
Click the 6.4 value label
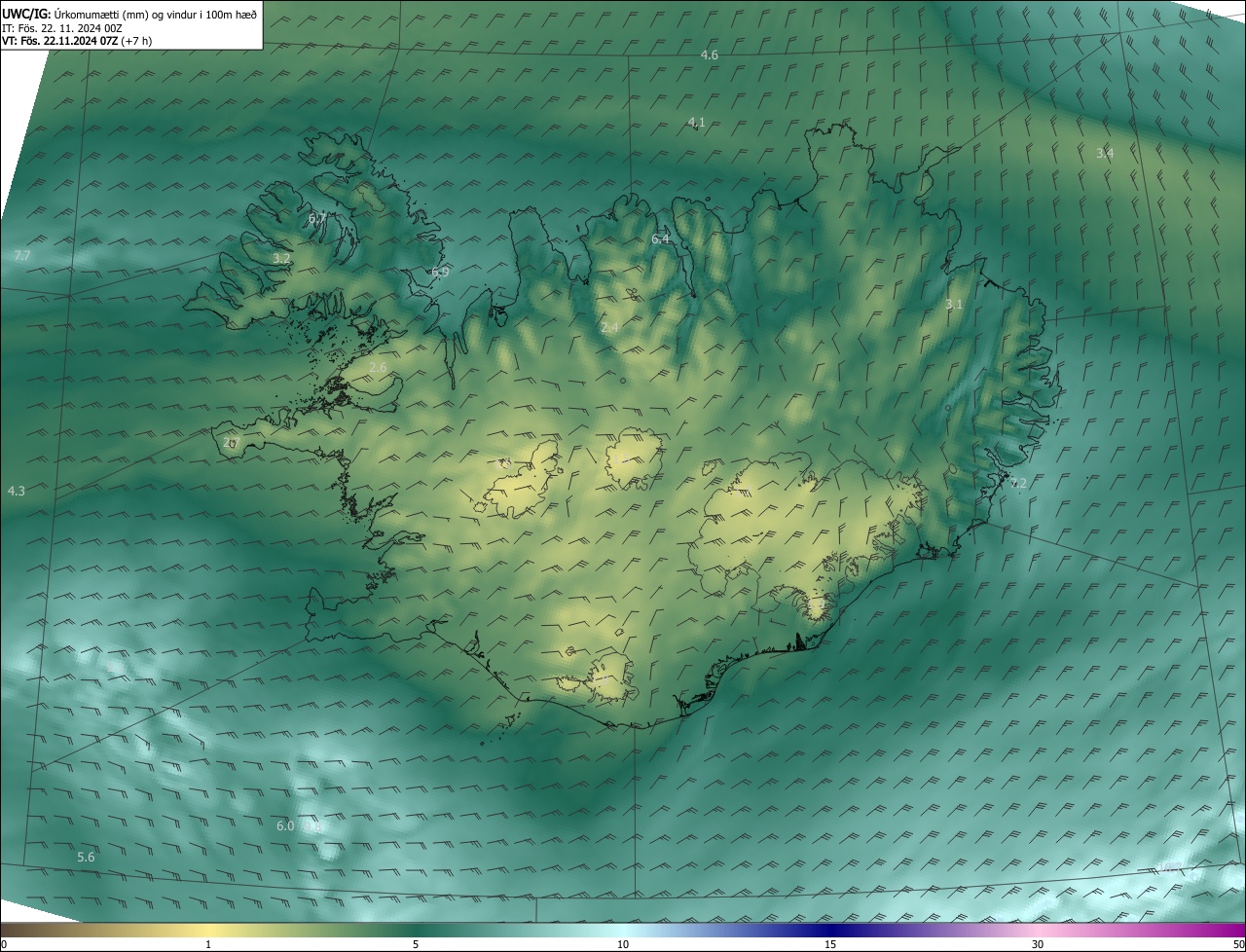pyautogui.click(x=661, y=239)
